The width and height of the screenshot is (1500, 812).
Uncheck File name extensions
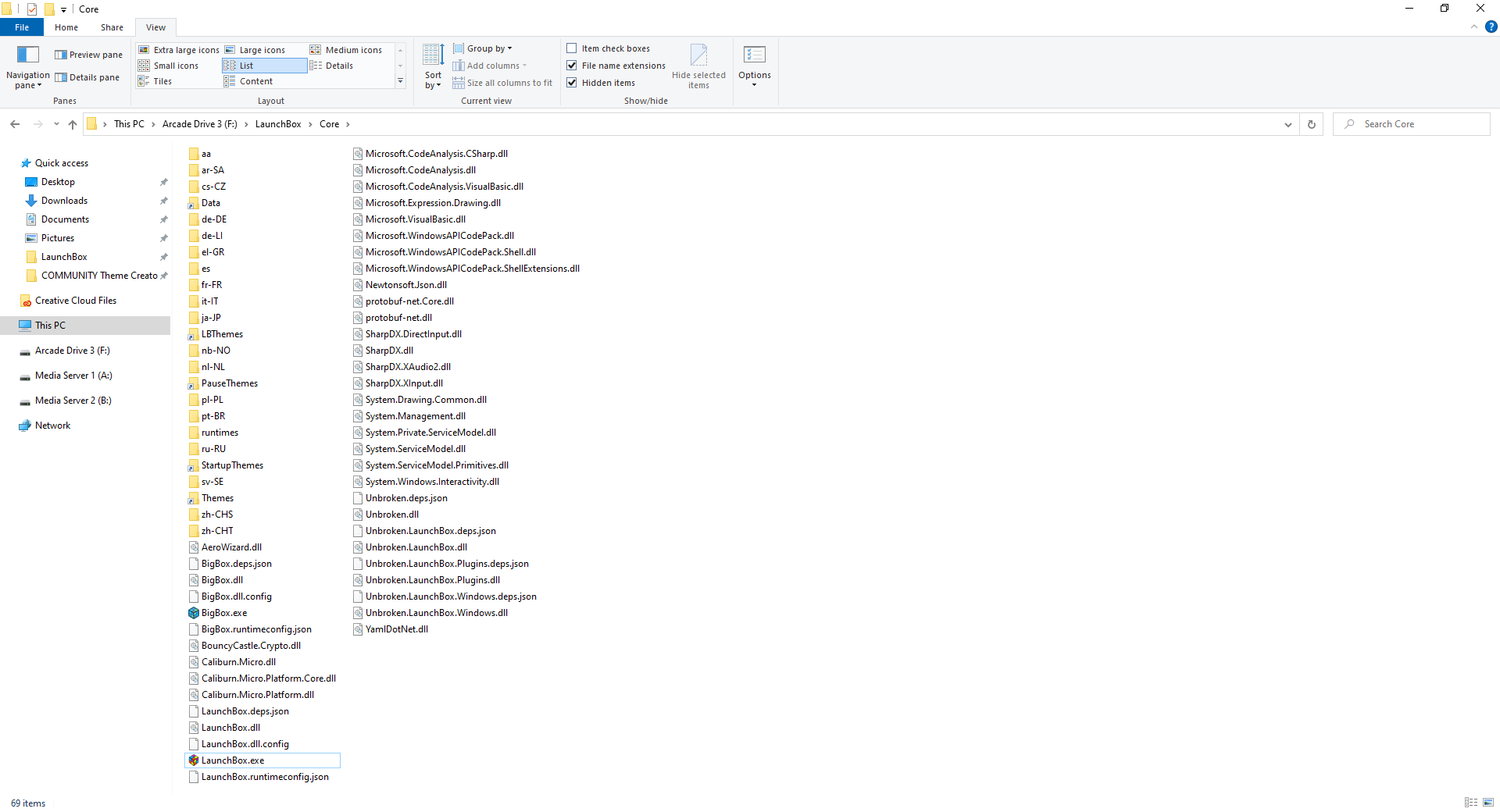pyautogui.click(x=572, y=66)
